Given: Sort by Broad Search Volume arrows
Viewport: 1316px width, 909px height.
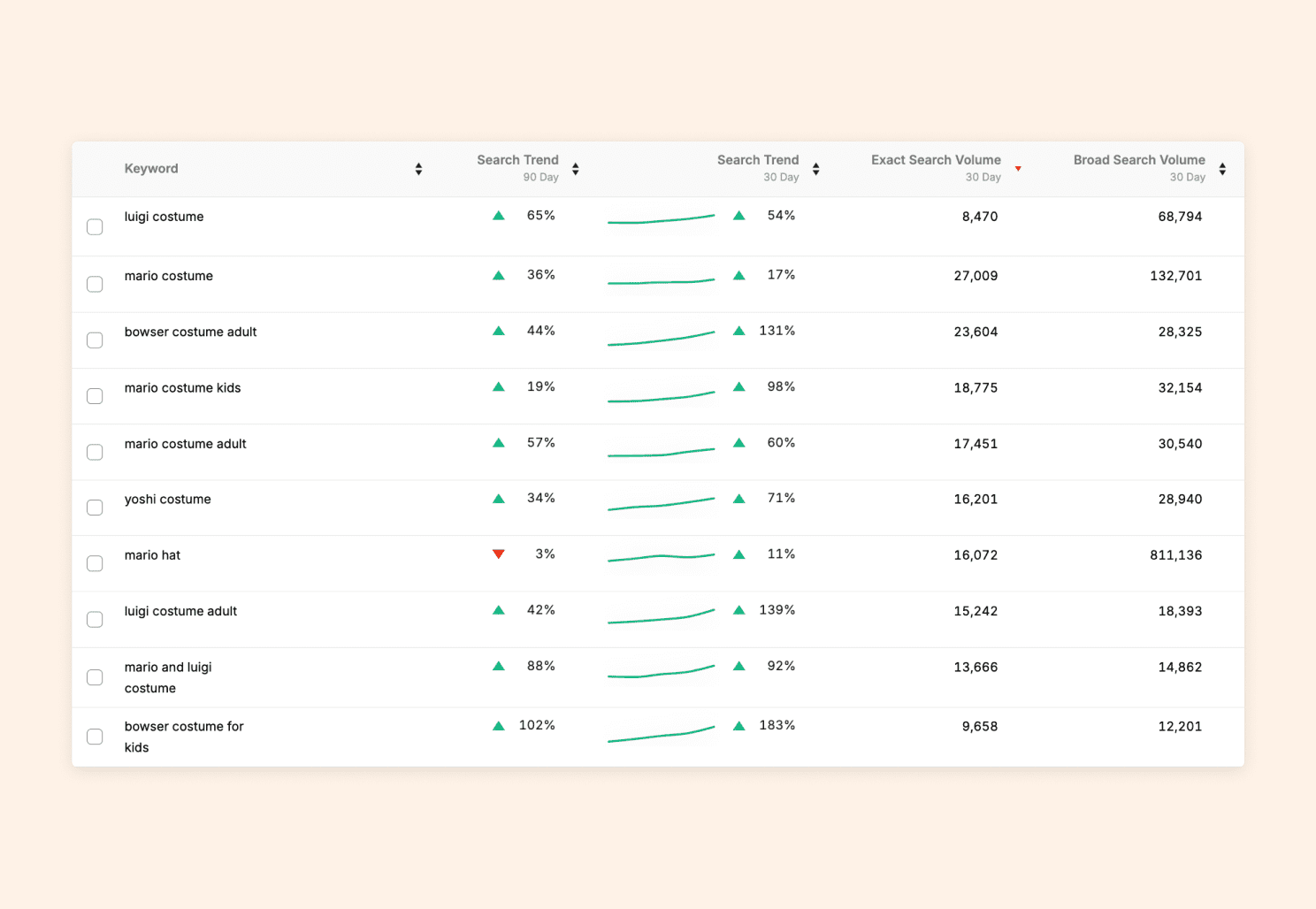Looking at the screenshot, I should tap(1222, 169).
